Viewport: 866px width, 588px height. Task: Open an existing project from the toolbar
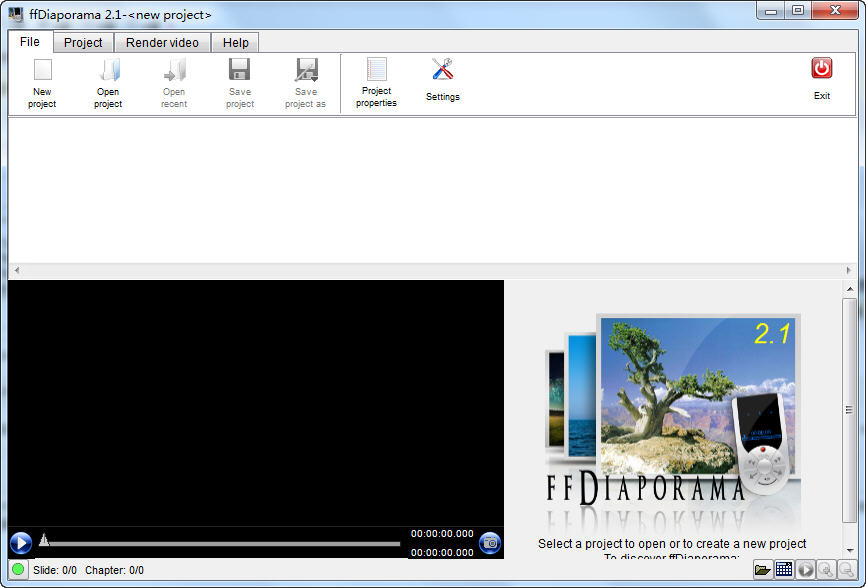pyautogui.click(x=108, y=71)
